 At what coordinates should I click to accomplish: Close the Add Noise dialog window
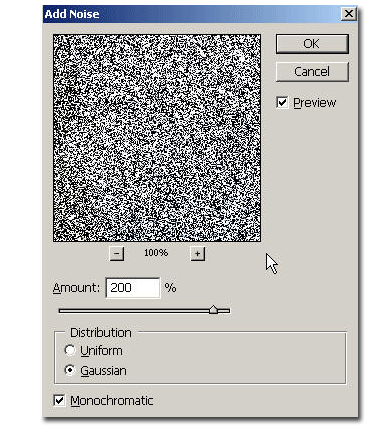pos(349,14)
